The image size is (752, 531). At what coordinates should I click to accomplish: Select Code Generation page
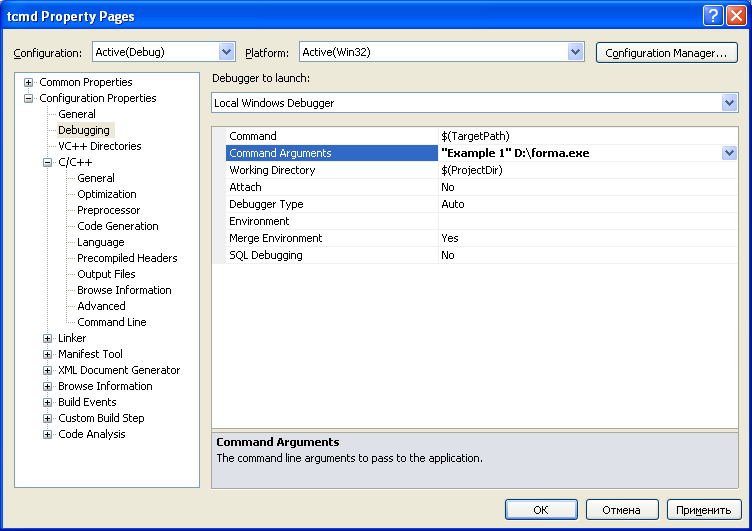point(118,226)
